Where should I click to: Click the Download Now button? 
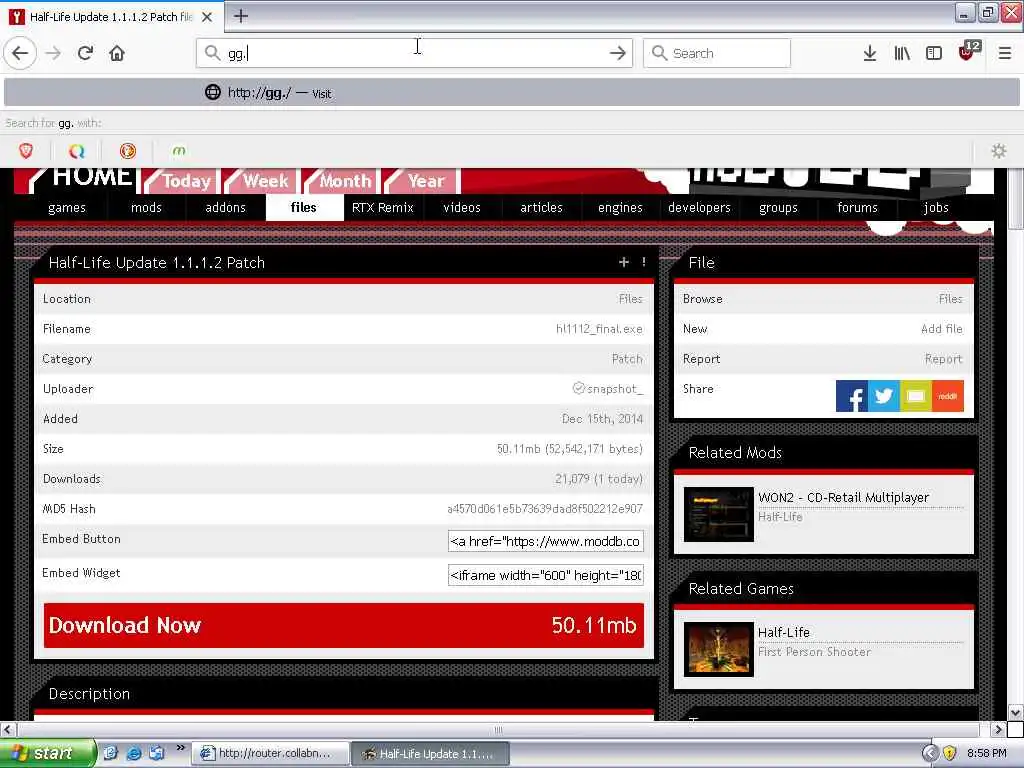click(344, 626)
